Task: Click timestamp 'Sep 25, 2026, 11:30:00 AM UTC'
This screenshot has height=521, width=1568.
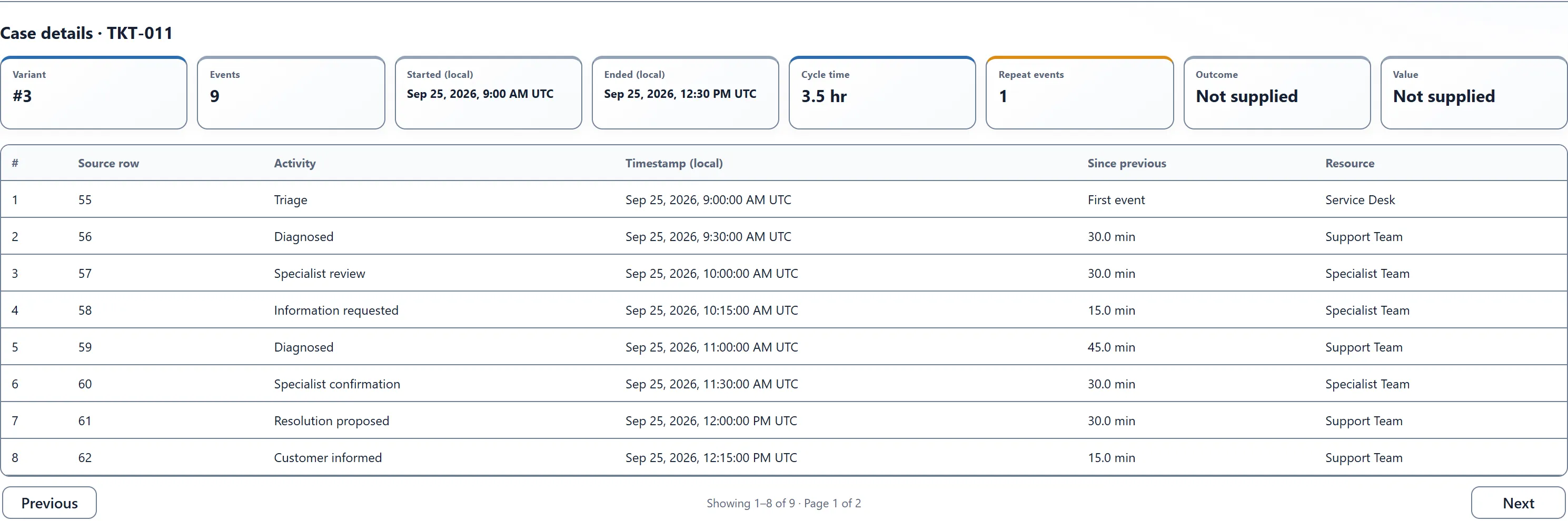Action: [x=711, y=384]
